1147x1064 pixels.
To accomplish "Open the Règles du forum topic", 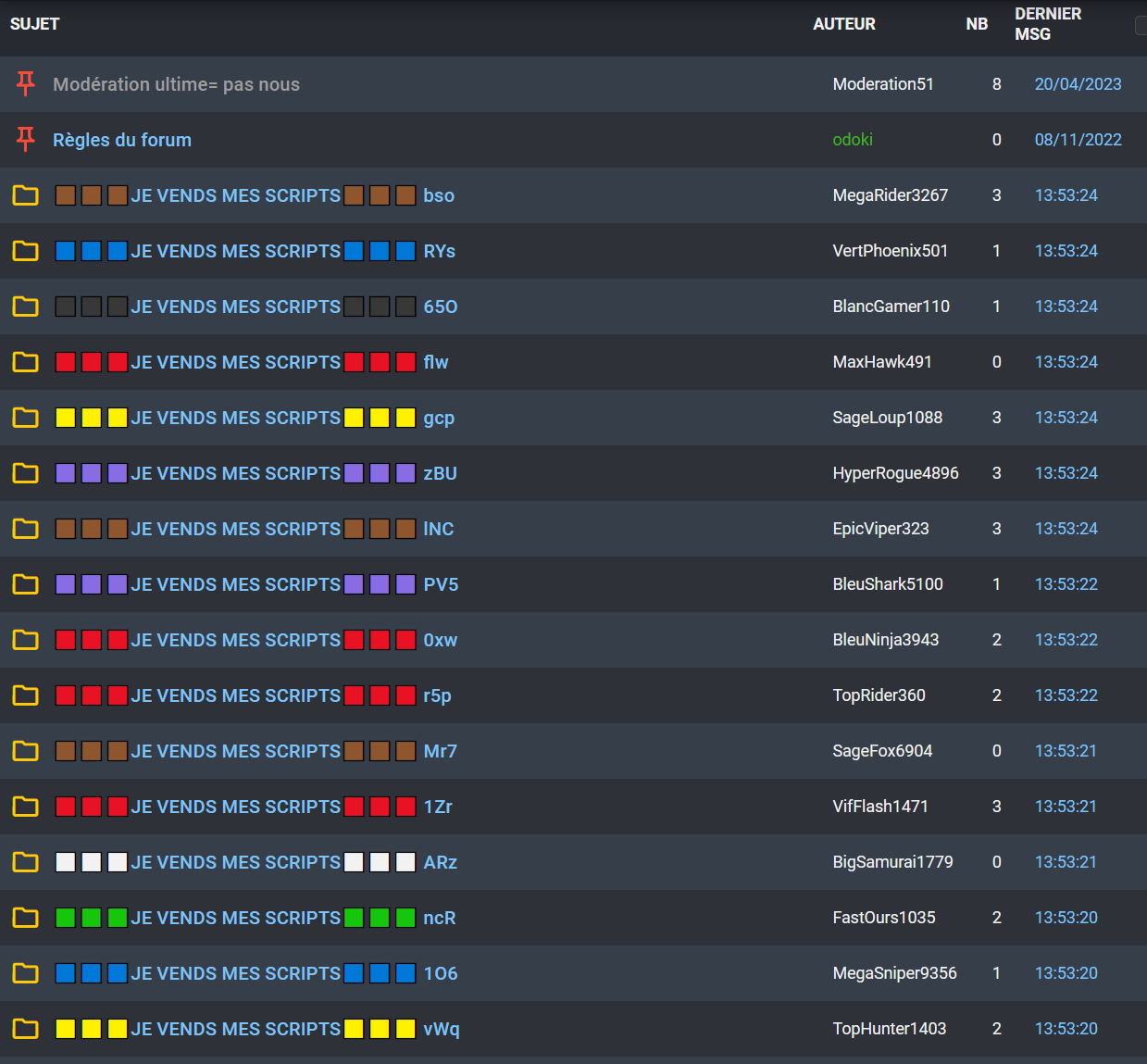I will tap(122, 140).
